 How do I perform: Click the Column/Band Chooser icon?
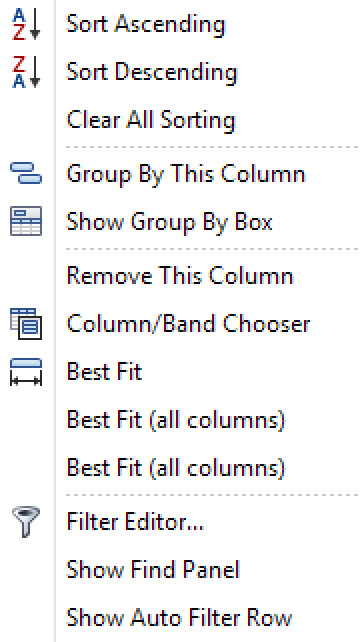tap(26, 323)
